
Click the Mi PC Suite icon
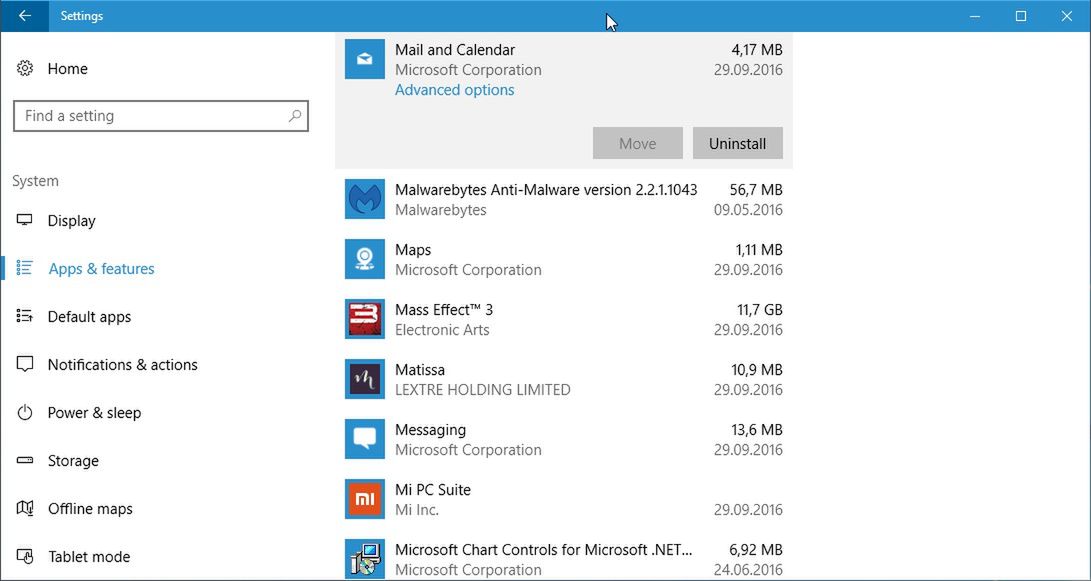[x=364, y=500]
